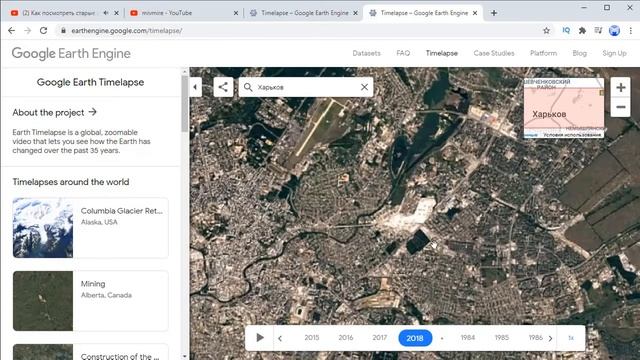Collapse the left sidebar panel arrow
The image size is (640, 360).
click(x=195, y=87)
